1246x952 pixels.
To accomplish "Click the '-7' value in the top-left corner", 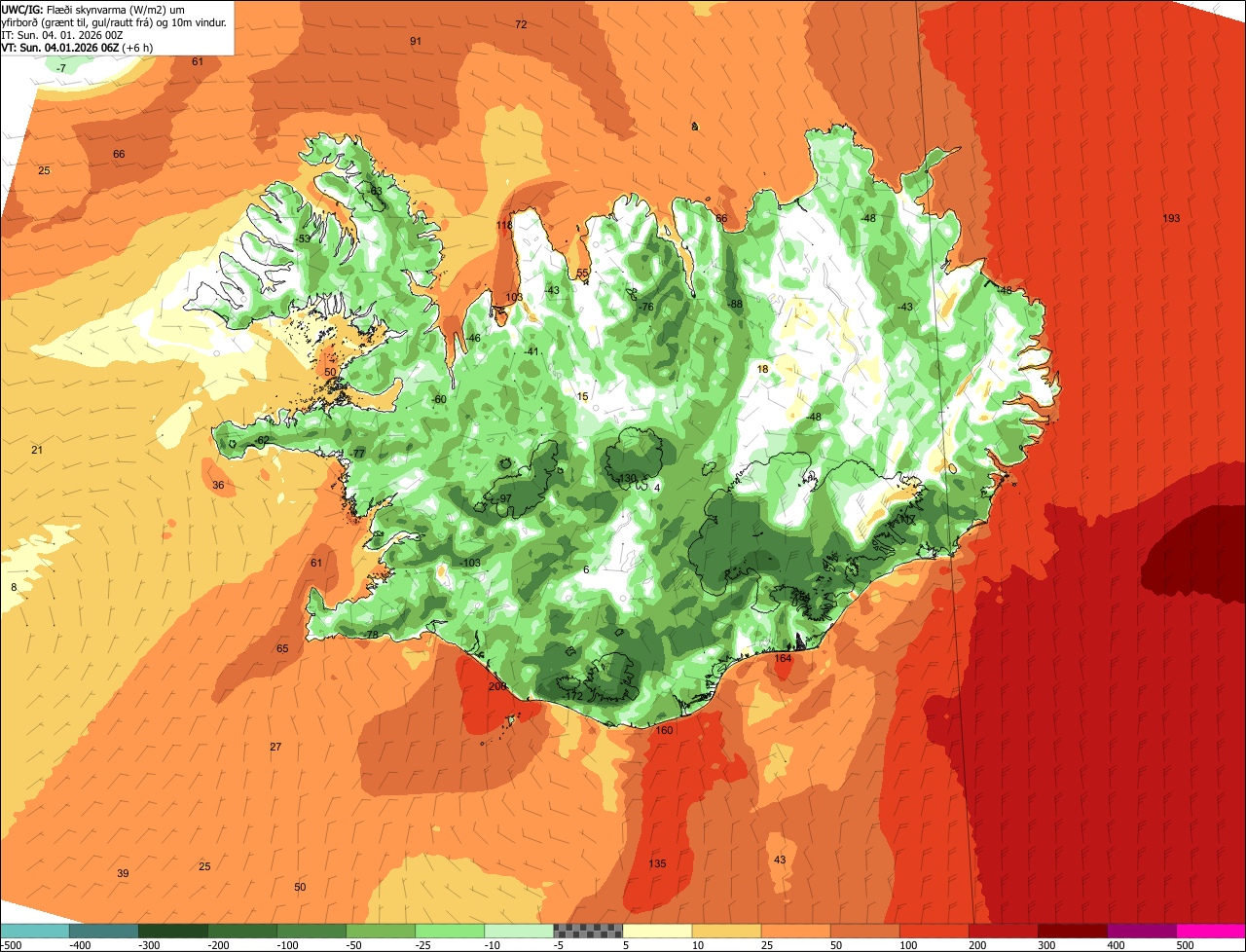I will 61,68.
